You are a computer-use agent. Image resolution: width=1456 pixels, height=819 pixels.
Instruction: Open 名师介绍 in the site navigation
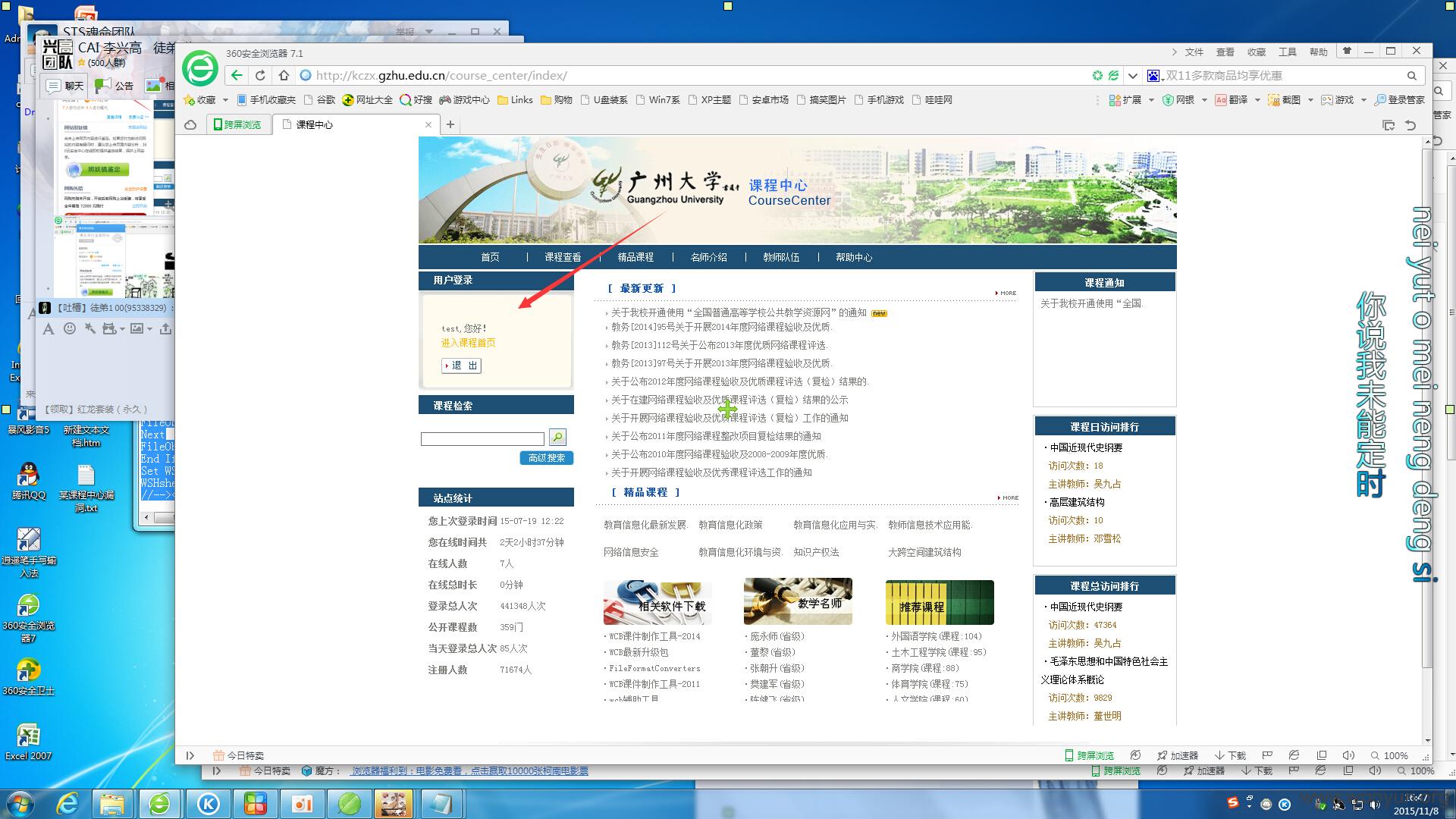pyautogui.click(x=708, y=257)
